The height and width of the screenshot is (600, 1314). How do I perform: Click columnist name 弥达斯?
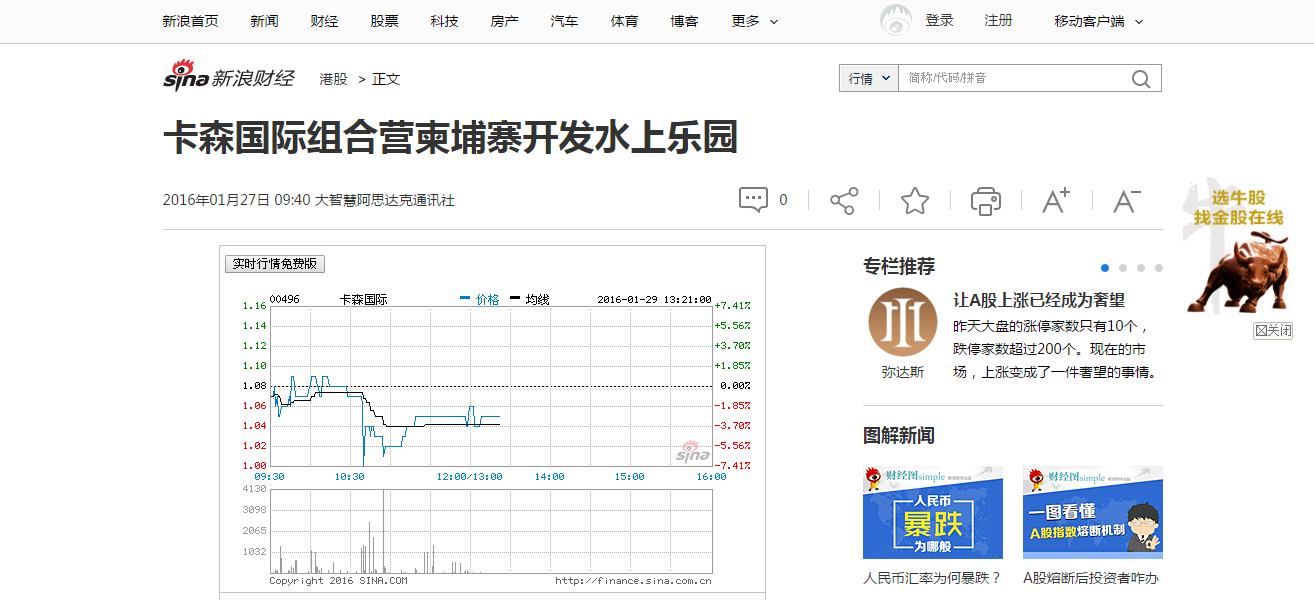[x=903, y=372]
